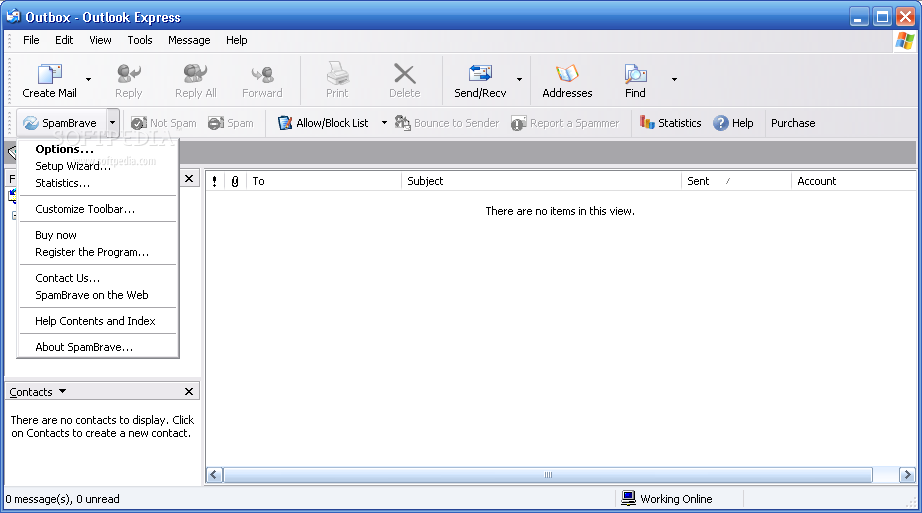
Task: Open the Contacts pane dropdown
Action: 62,391
